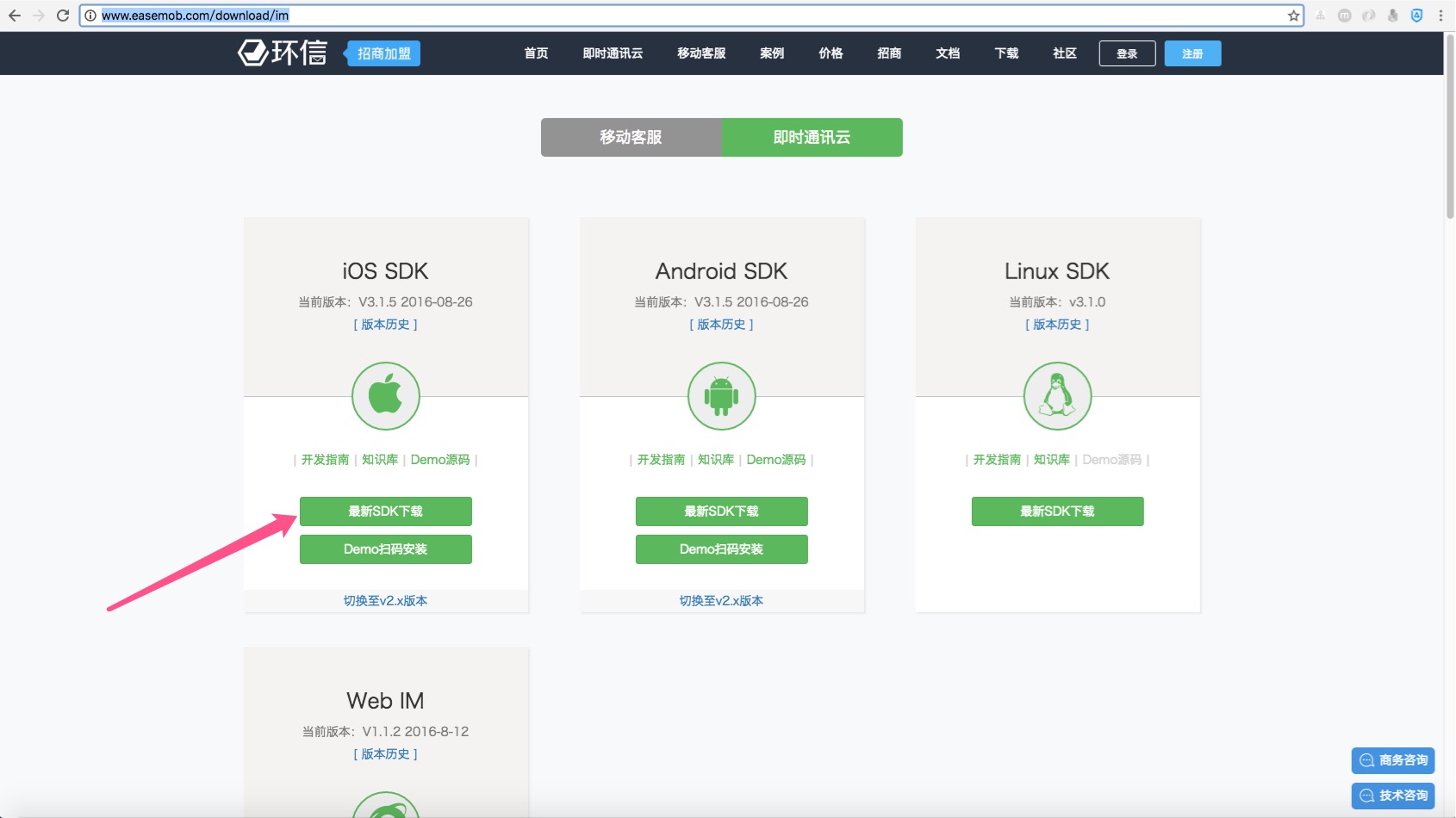1456x818 pixels.
Task: Open 首页 in the navigation bar
Action: point(536,53)
